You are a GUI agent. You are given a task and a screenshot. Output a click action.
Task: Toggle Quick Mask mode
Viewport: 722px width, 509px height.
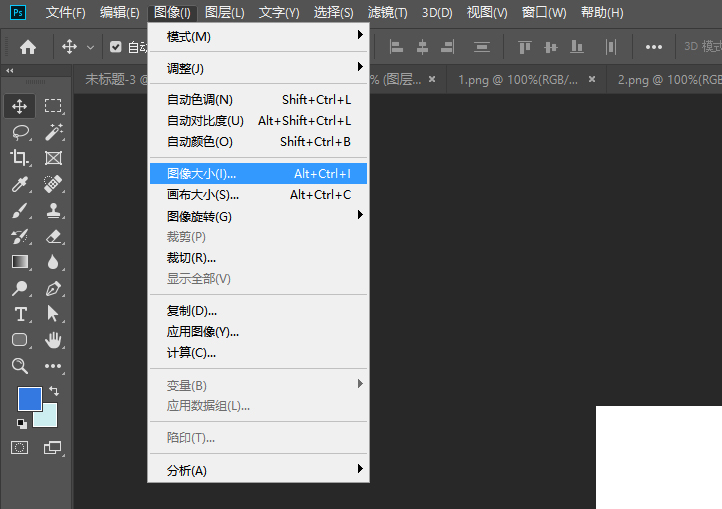pos(19,447)
